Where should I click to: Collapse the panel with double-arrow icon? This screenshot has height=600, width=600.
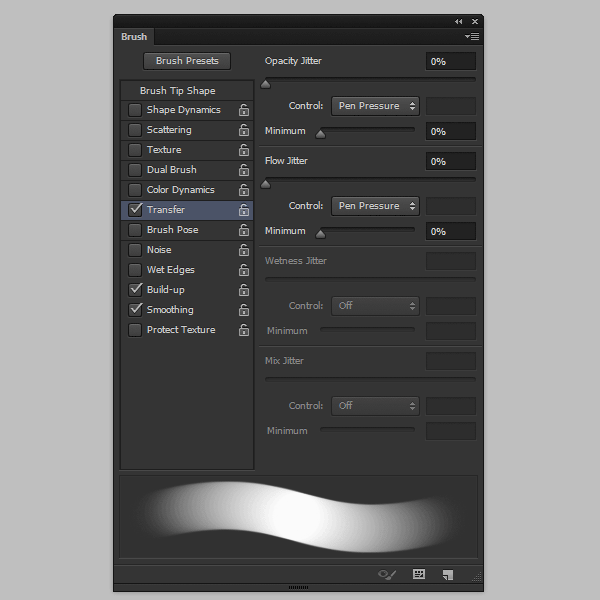458,21
